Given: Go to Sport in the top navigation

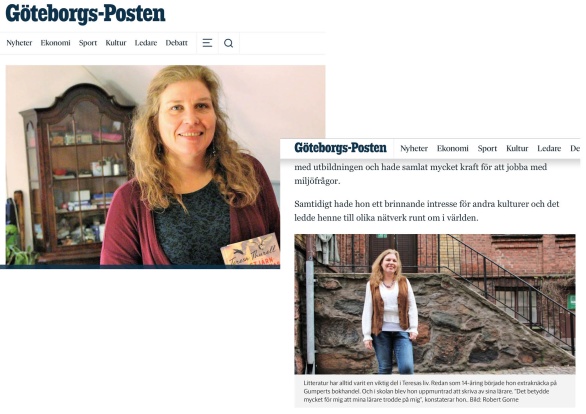Looking at the screenshot, I should [x=88, y=43].
